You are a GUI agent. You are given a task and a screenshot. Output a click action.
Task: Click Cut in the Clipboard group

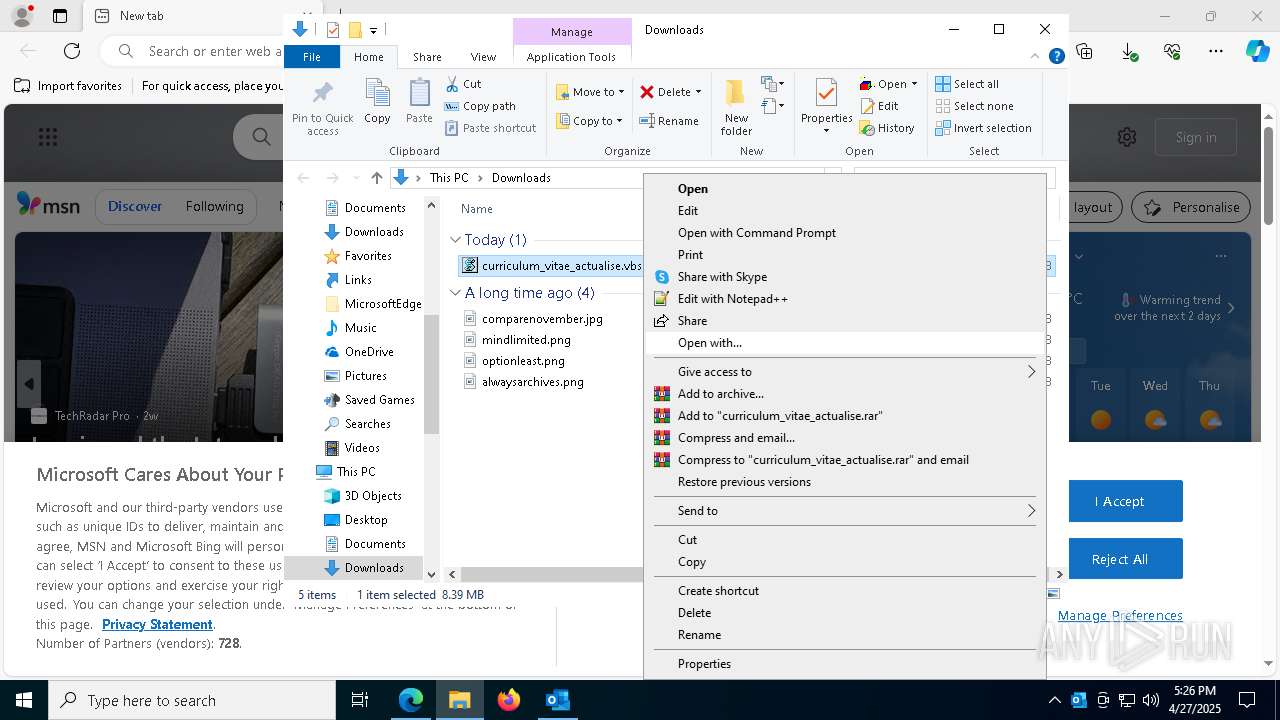pyautogui.click(x=463, y=84)
